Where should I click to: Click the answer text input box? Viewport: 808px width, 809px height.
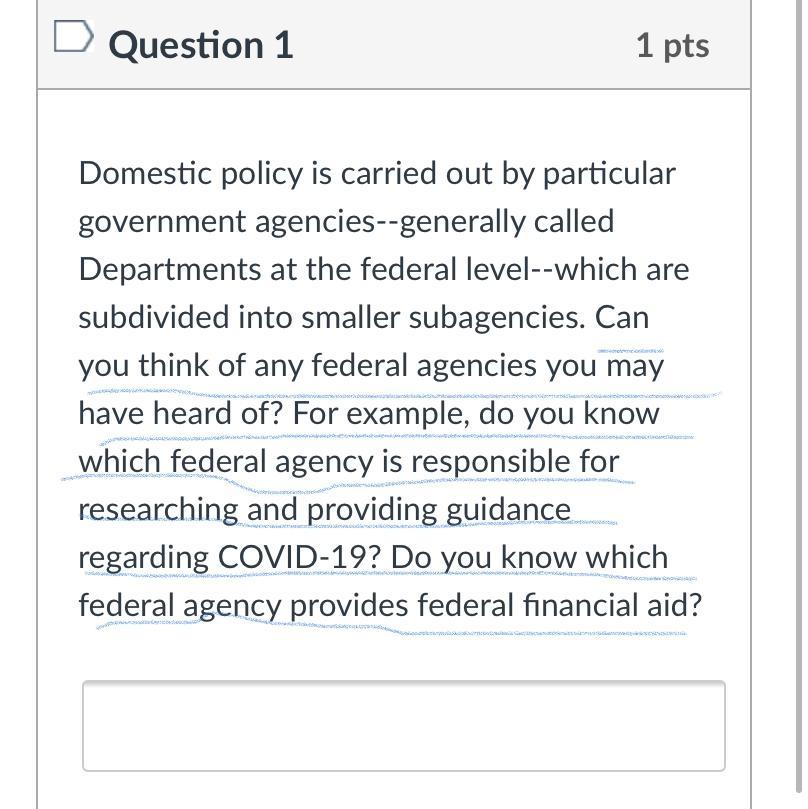pos(403,725)
